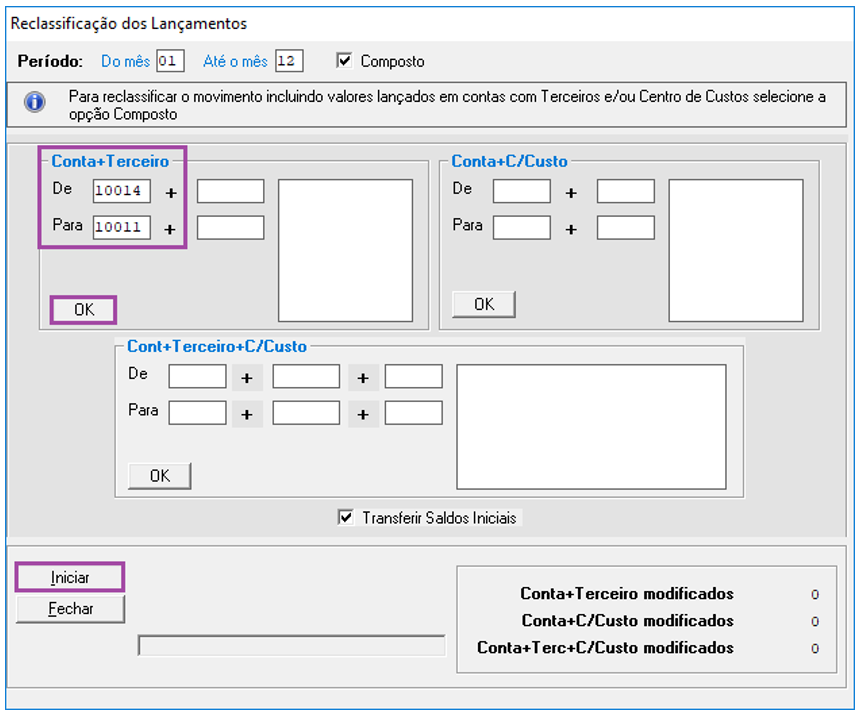Click Cont+Terceiro+C/Custo Para third field
The image size is (861, 714).
pos(413,412)
